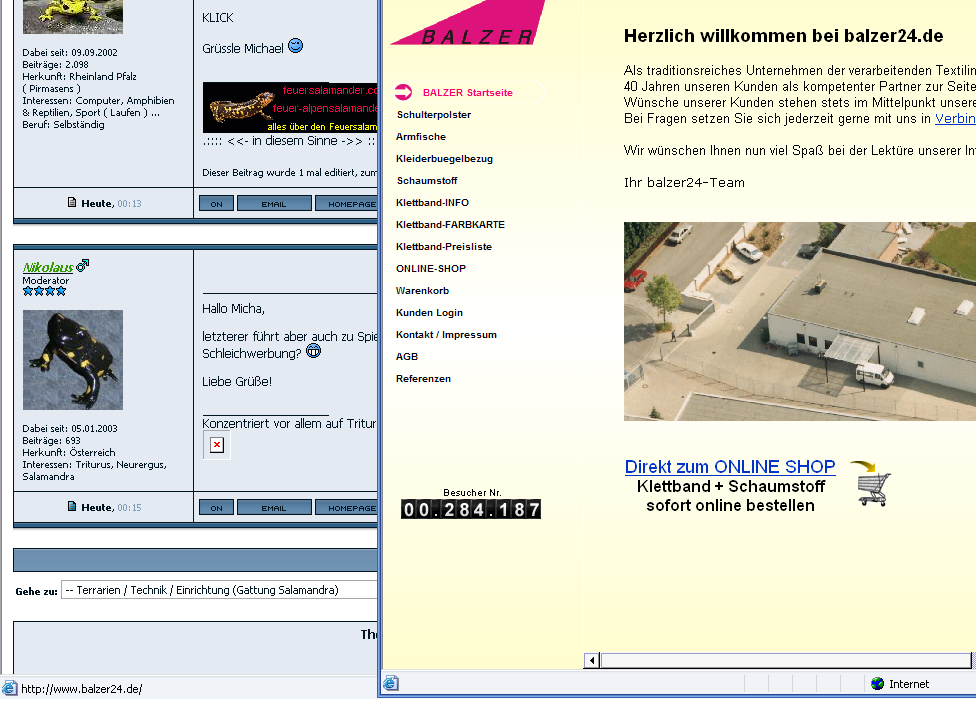Open the Gehe zu forum dropdown

click(x=218, y=590)
